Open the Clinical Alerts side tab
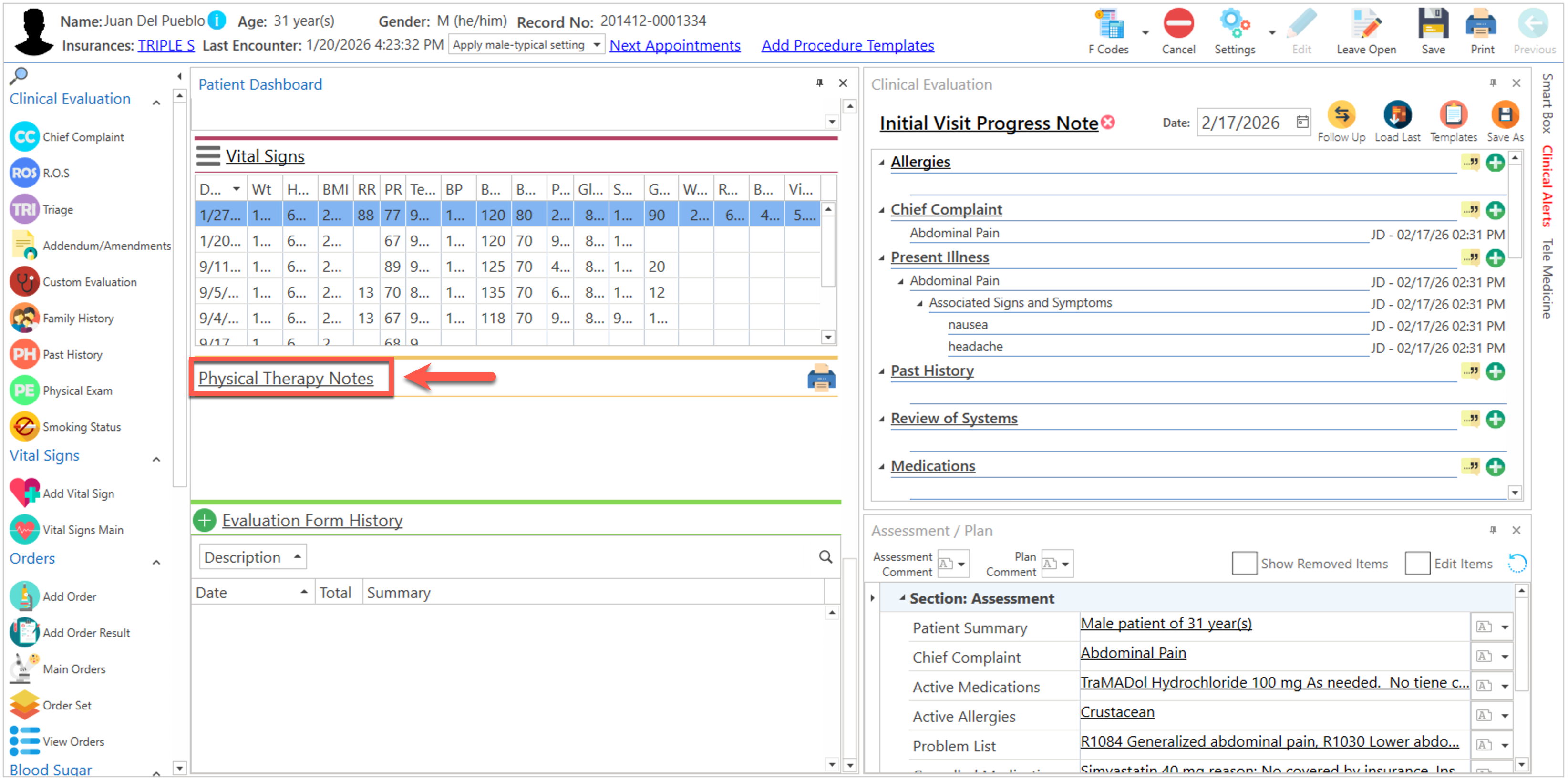 click(x=1547, y=186)
